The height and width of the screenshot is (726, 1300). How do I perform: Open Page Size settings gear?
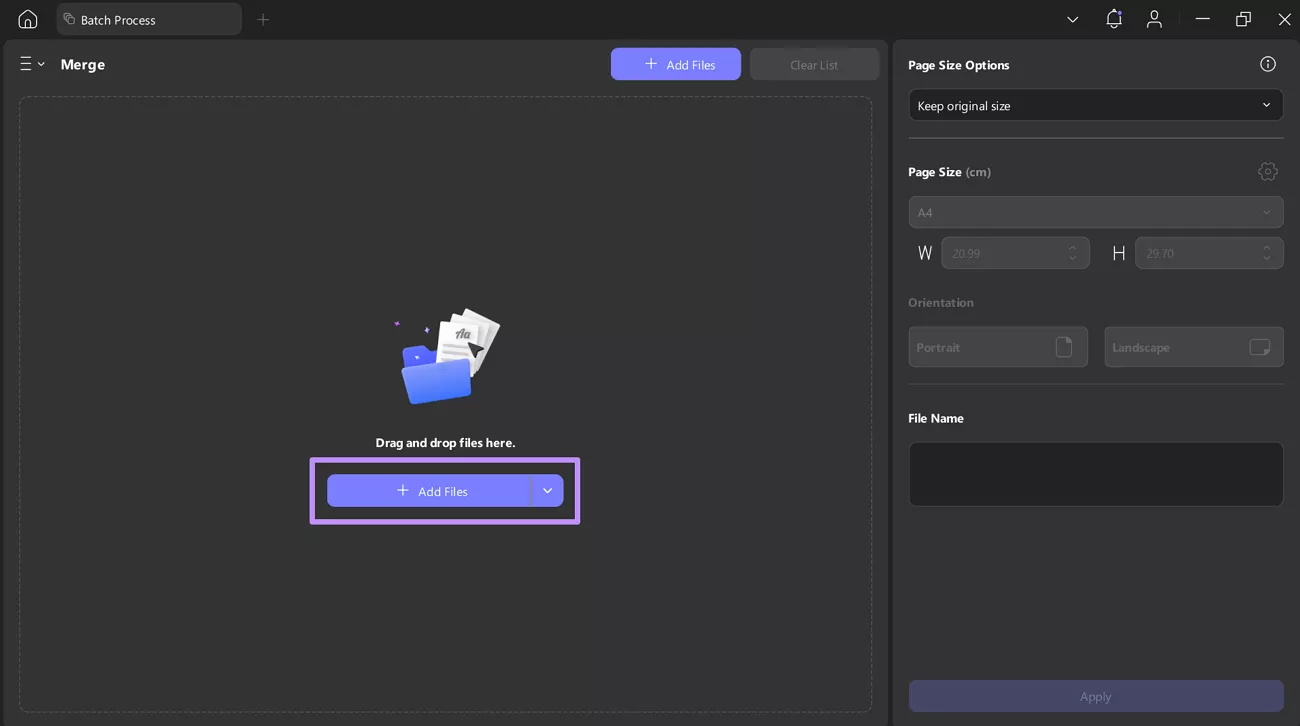coord(1267,172)
